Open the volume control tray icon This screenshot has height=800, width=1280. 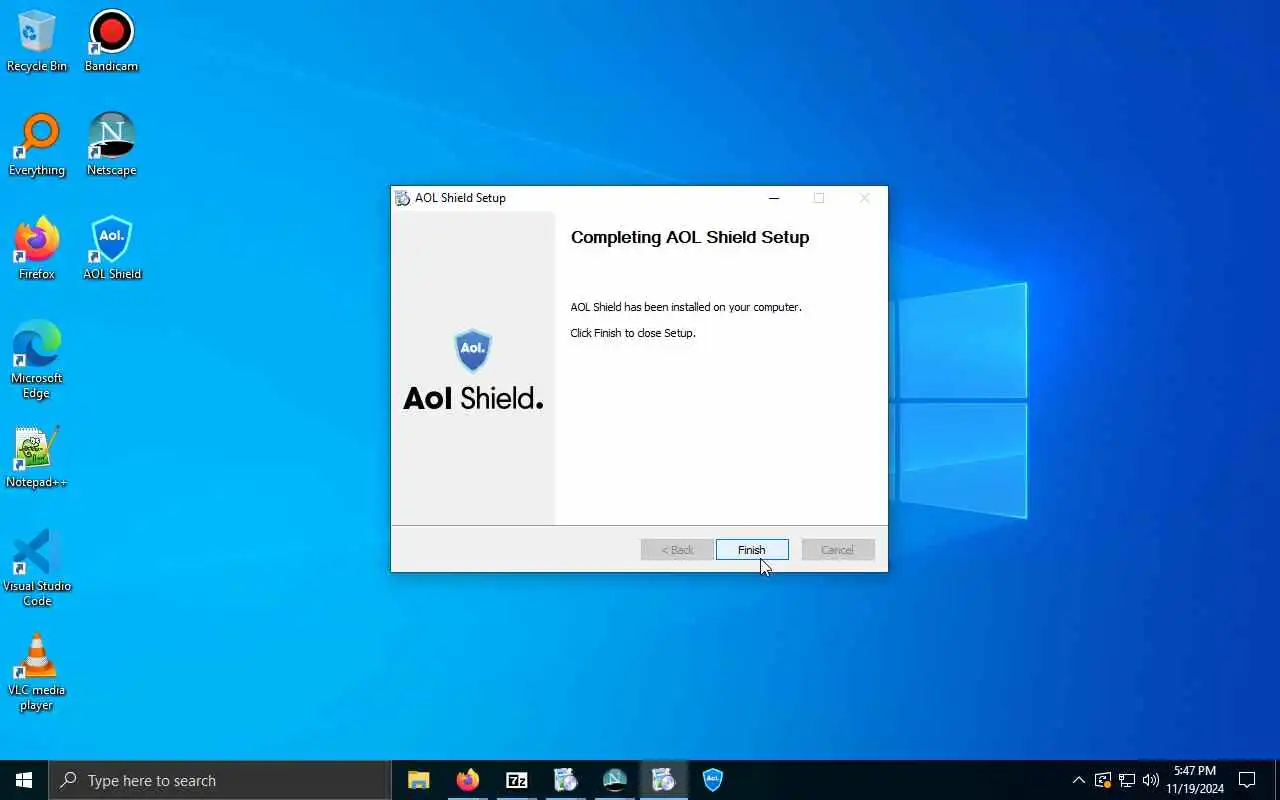tap(1151, 780)
